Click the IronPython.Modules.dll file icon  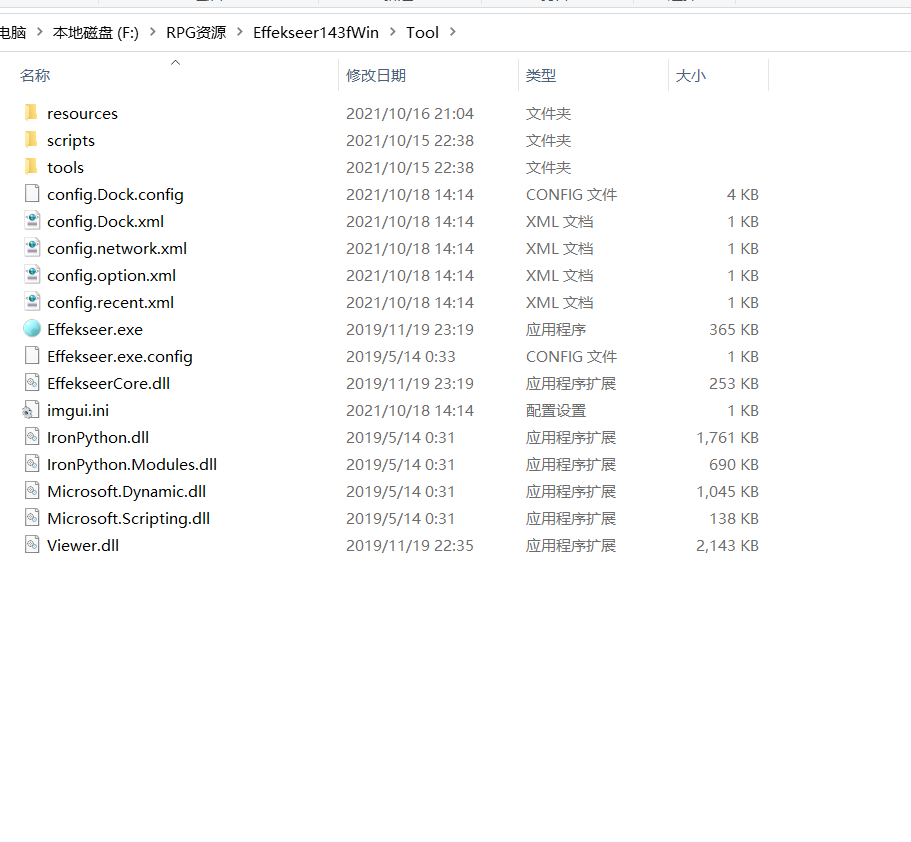pyautogui.click(x=32, y=464)
